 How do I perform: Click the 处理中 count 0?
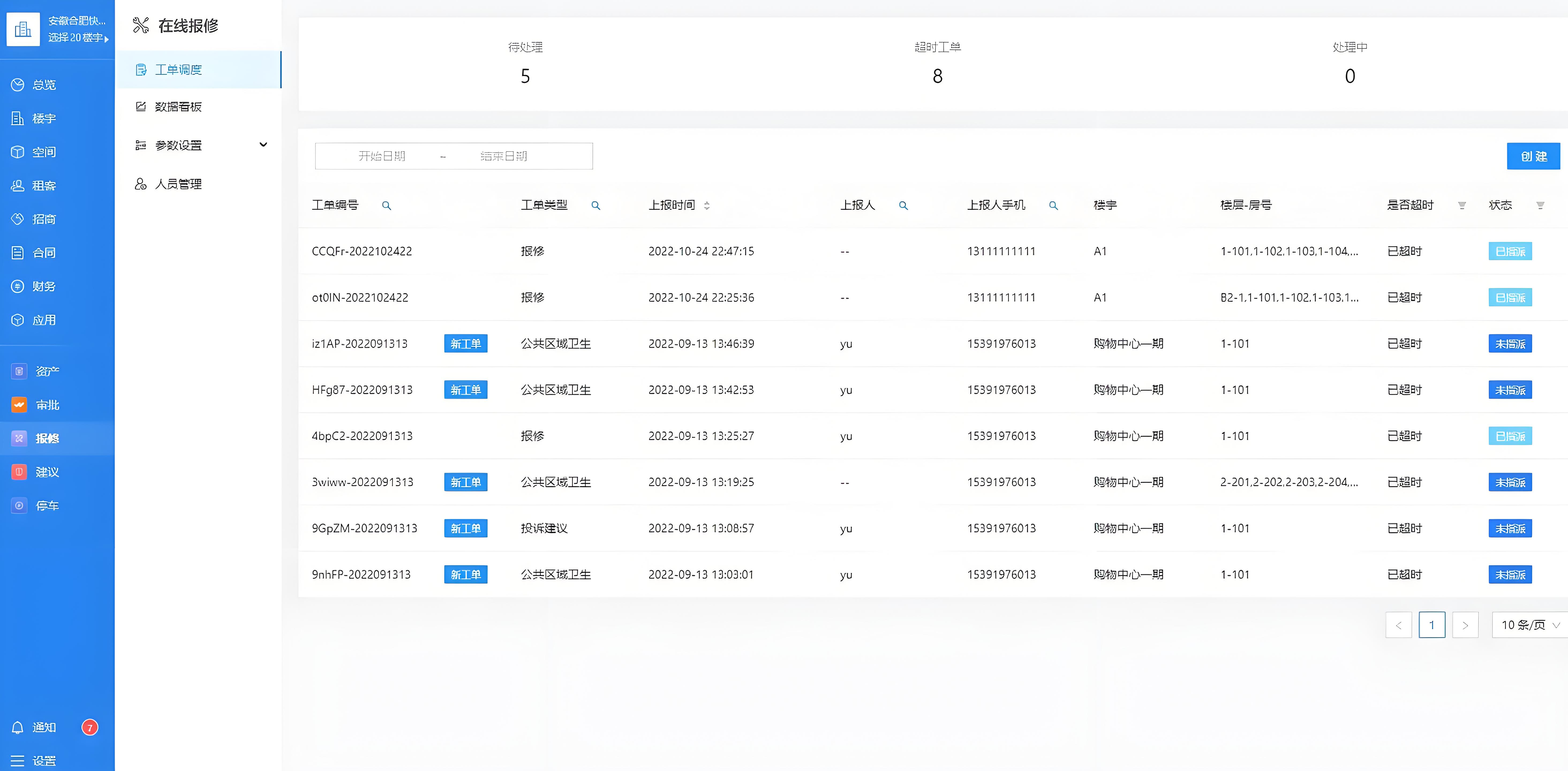pos(1350,76)
